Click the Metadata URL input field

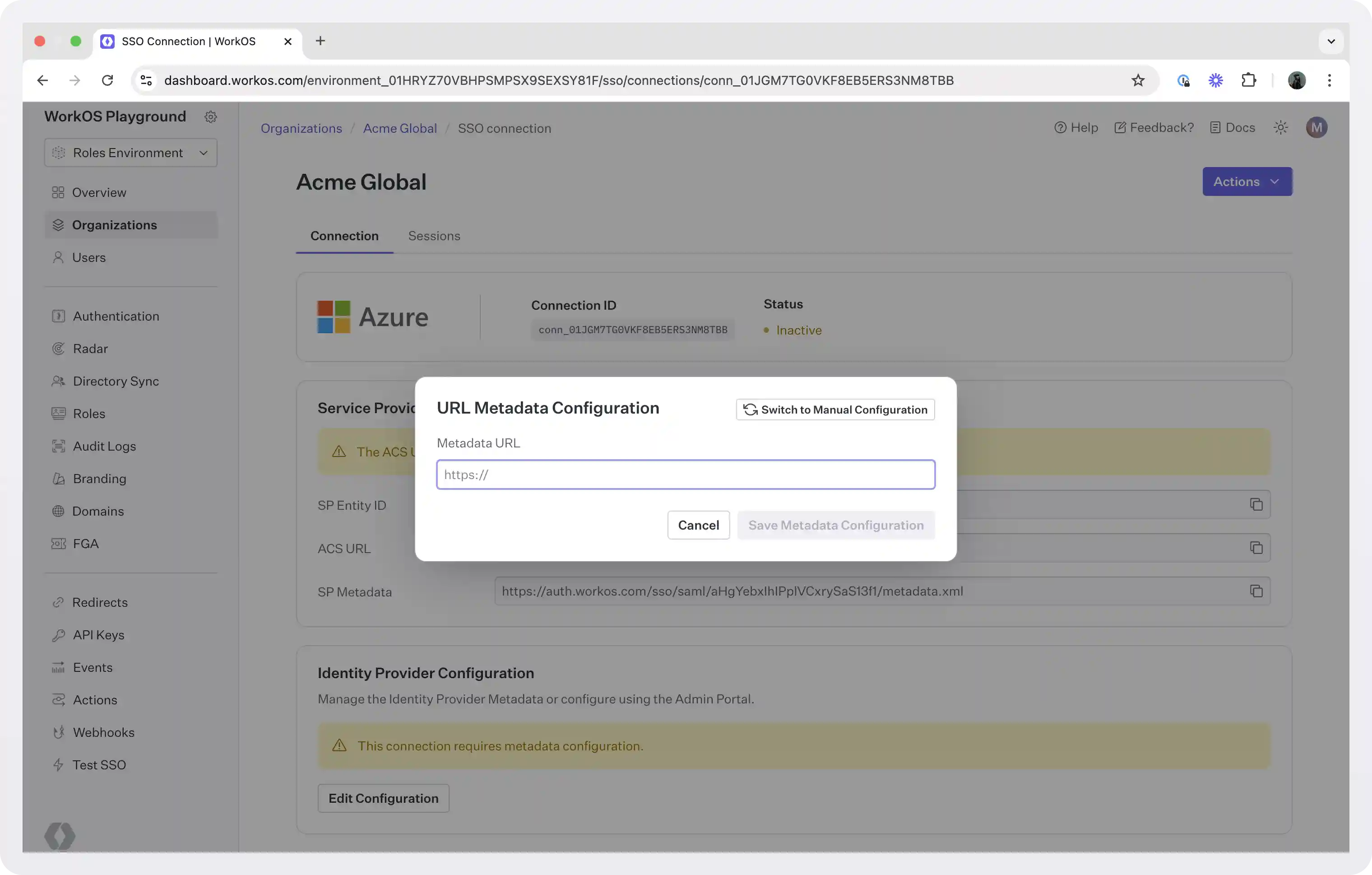tap(686, 474)
